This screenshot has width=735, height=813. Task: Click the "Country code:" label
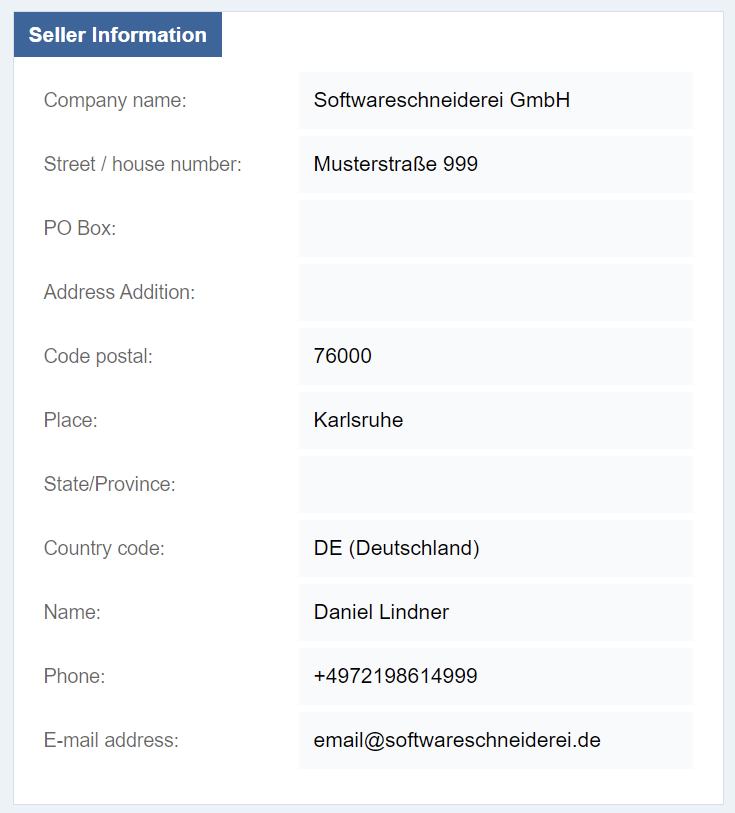tap(104, 548)
